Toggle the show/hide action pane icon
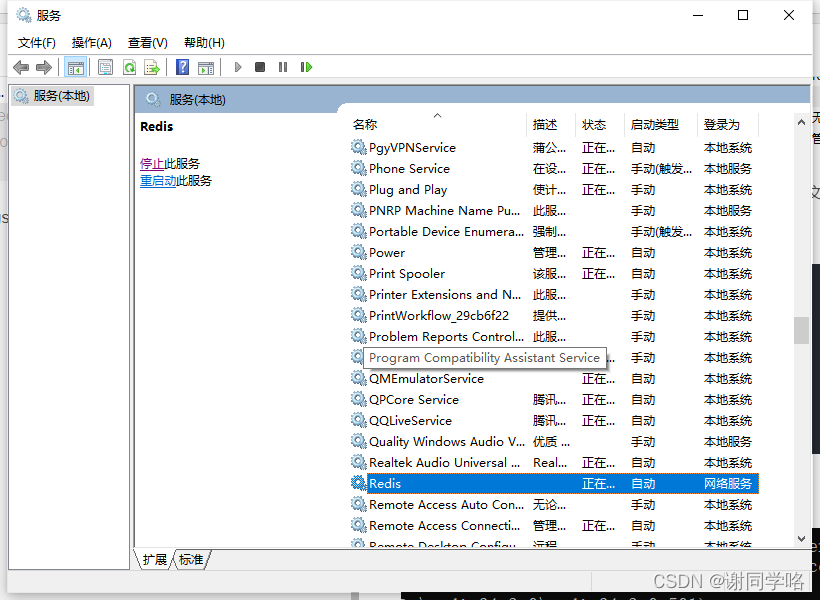This screenshot has height=600, width=820. (x=206, y=67)
